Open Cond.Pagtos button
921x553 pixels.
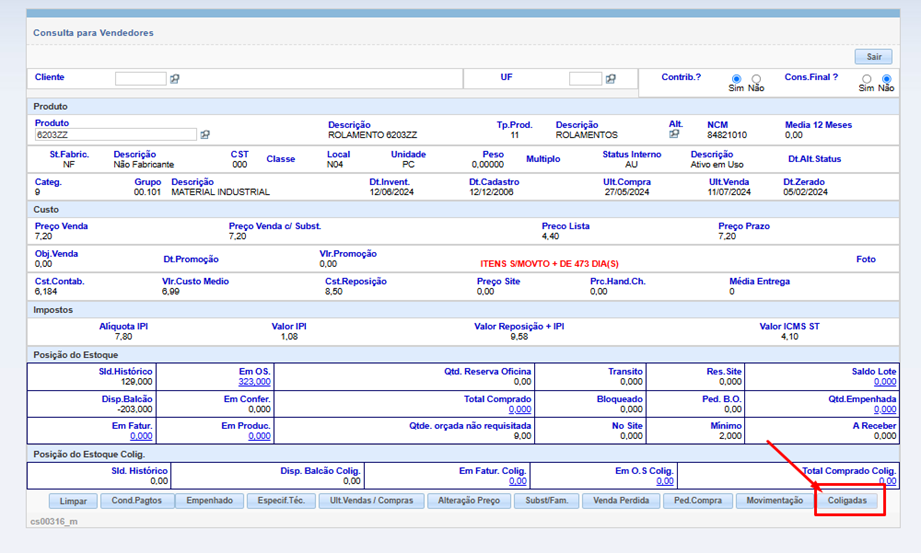pyautogui.click(x=136, y=501)
